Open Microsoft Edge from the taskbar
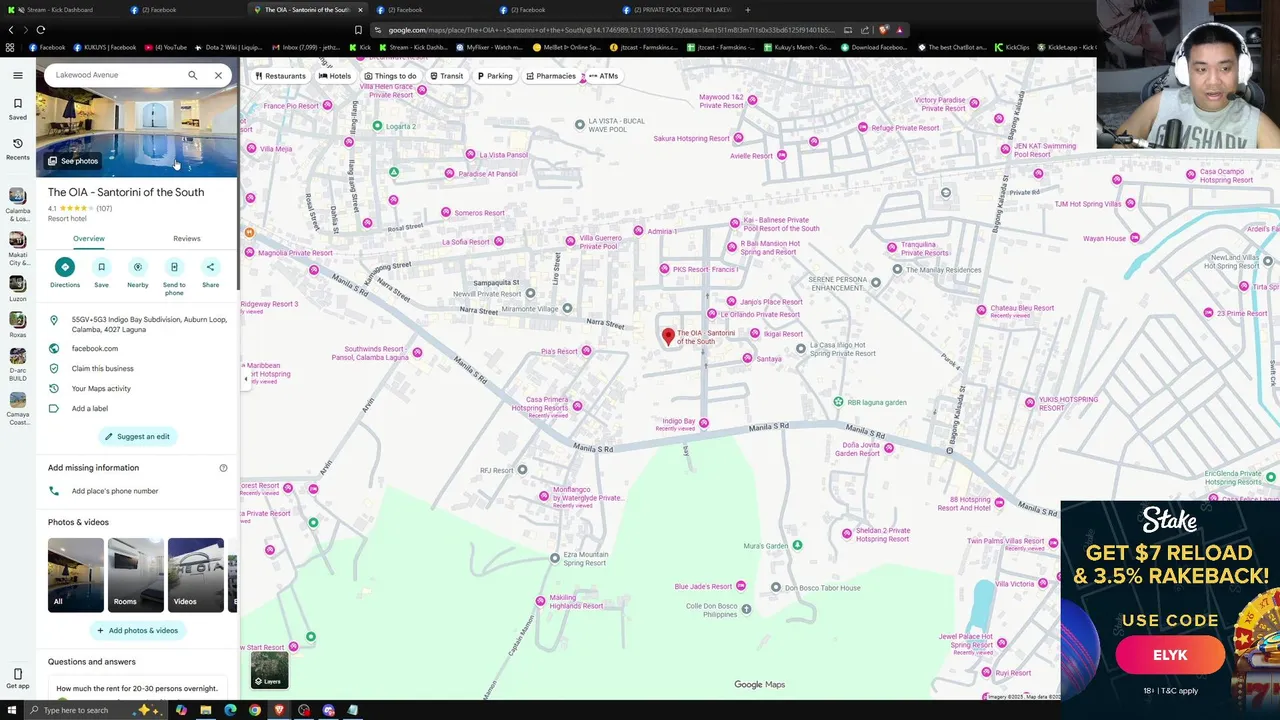This screenshot has width=1280, height=720. pyautogui.click(x=230, y=710)
